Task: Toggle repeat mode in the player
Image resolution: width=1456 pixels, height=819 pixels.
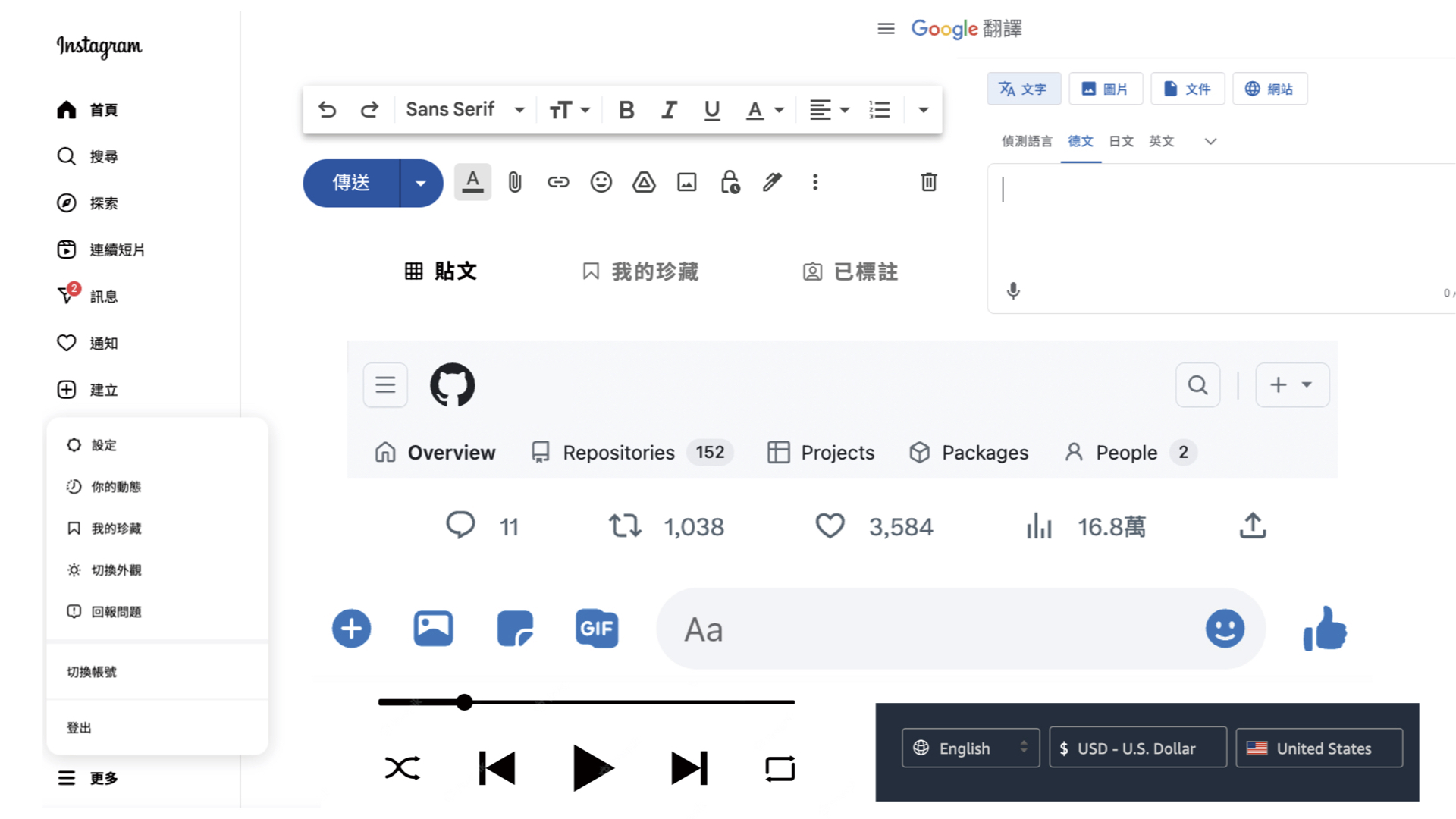Action: coord(780,768)
